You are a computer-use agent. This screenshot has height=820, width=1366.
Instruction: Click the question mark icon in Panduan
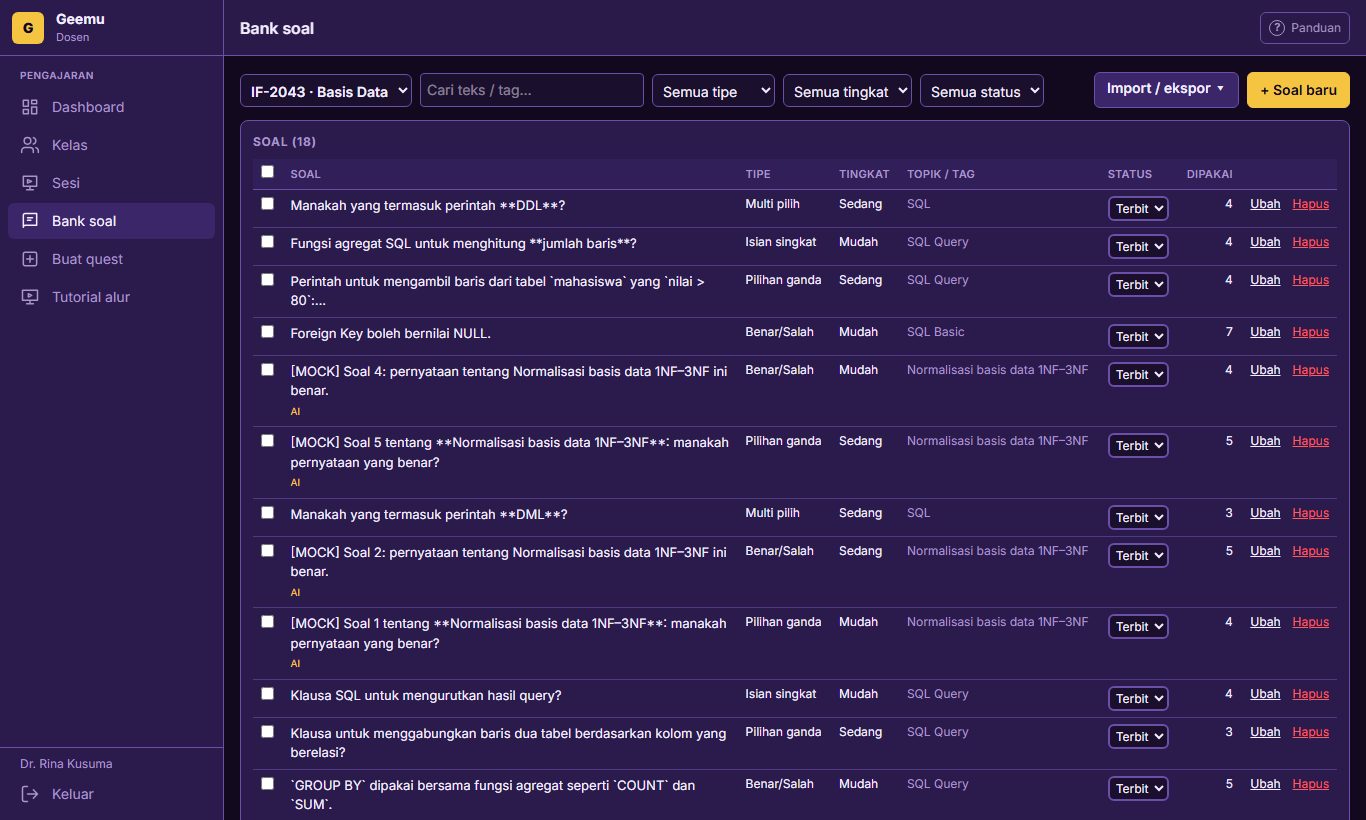coord(1277,28)
